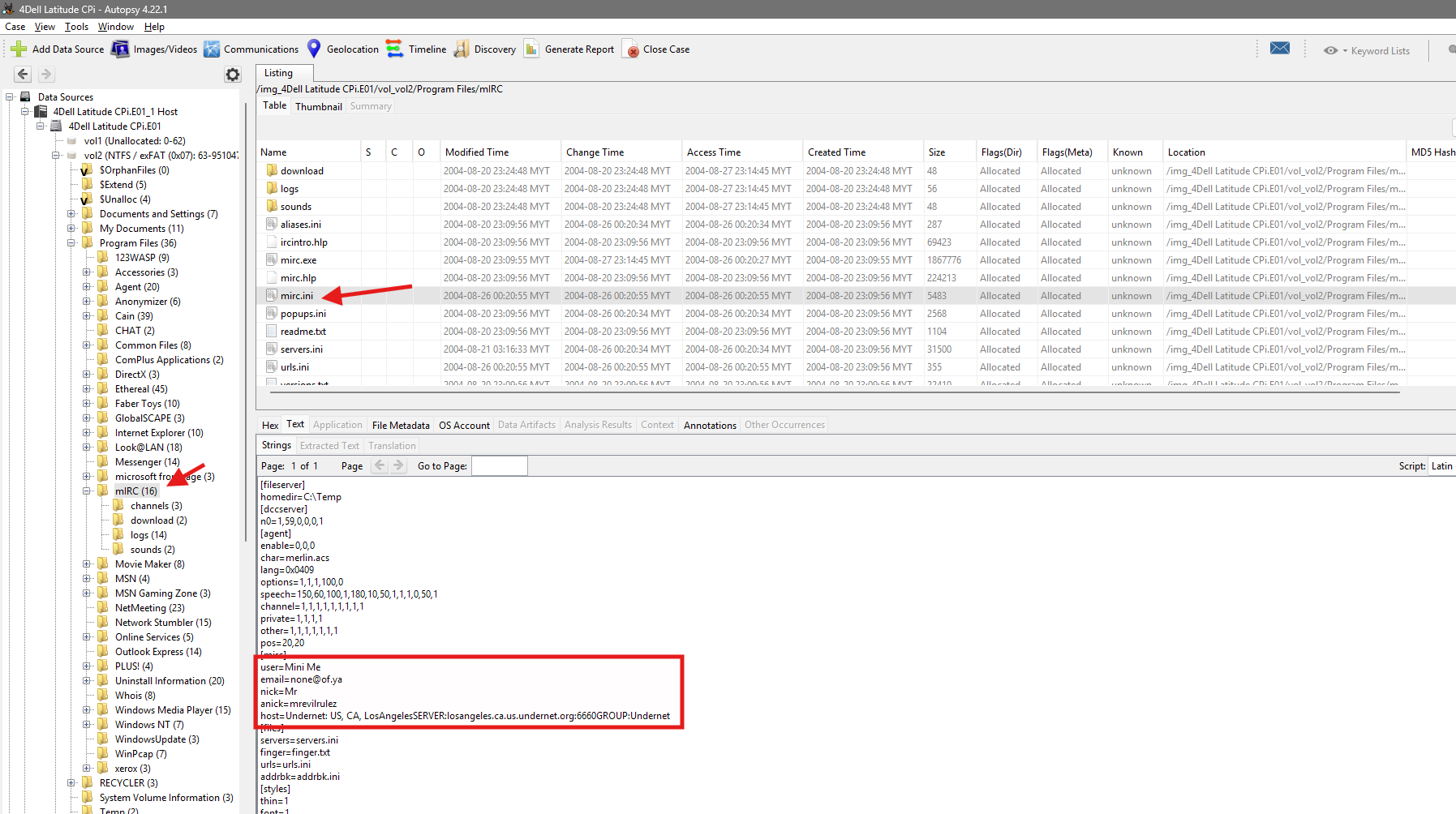This screenshot has height=814, width=1456.
Task: Expand the Ethereal folder node
Action: click(87, 389)
